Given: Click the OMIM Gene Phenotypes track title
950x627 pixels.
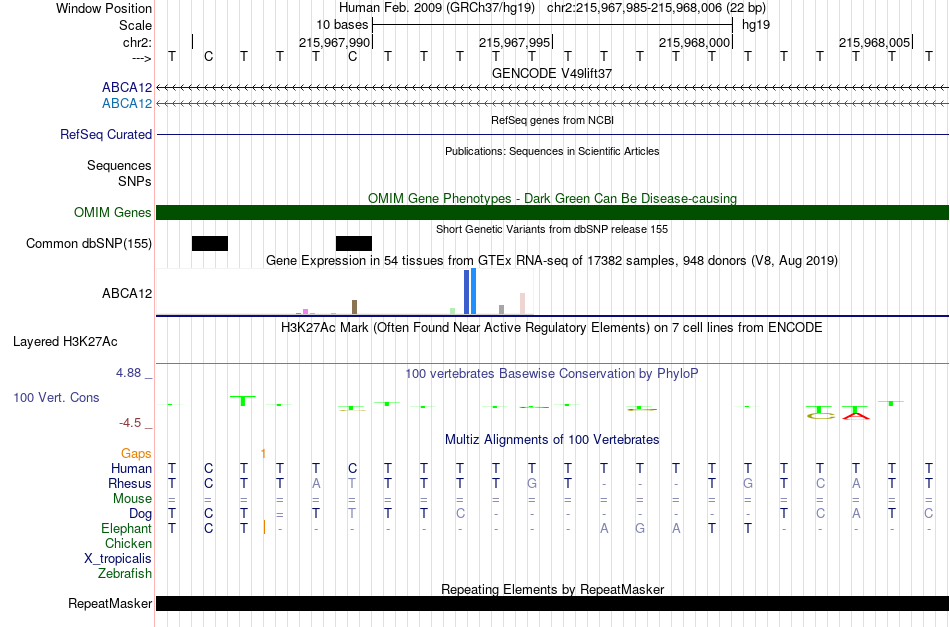Looking at the screenshot, I should 552,198.
